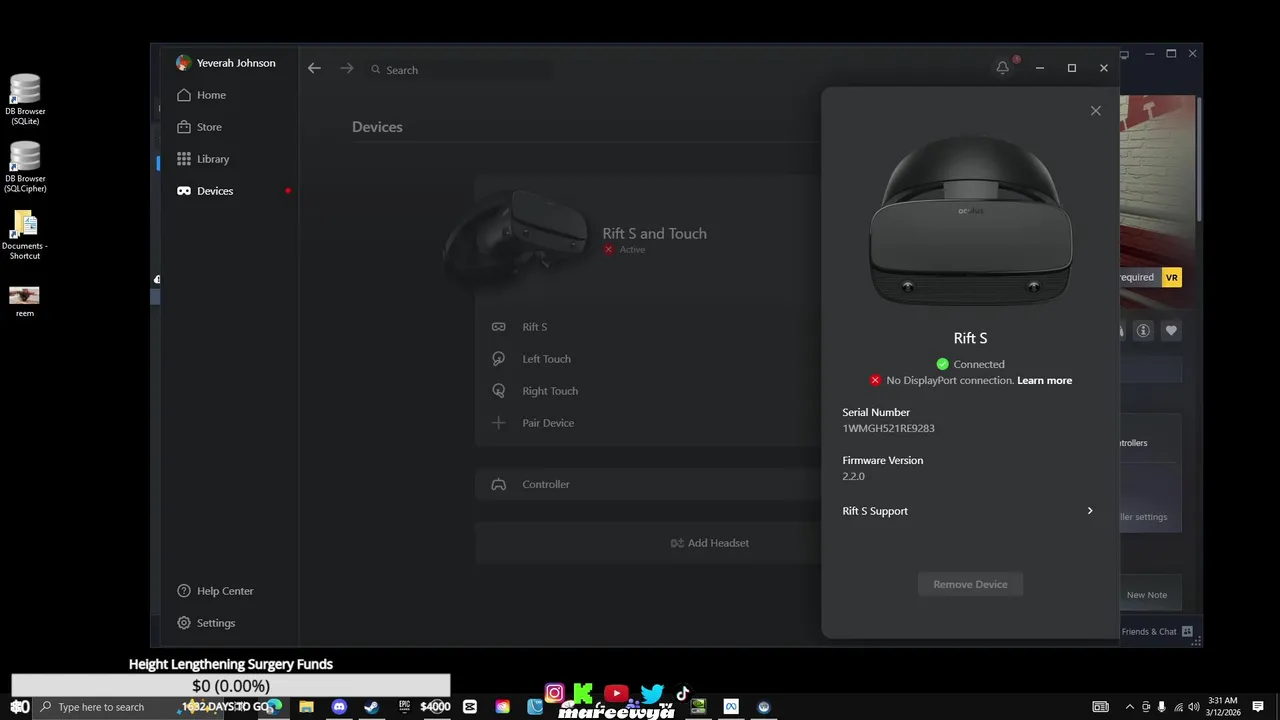This screenshot has height=720, width=1280.
Task: Open File Explorer from the taskbar
Action: [x=306, y=707]
